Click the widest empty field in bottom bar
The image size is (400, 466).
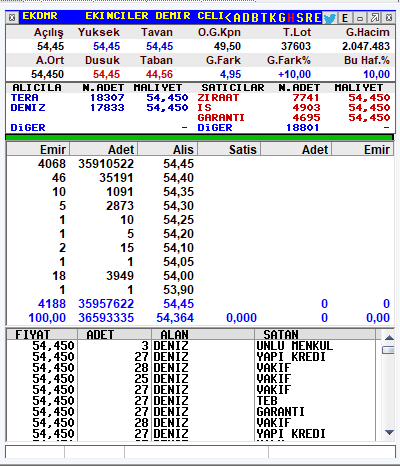click(x=196, y=452)
